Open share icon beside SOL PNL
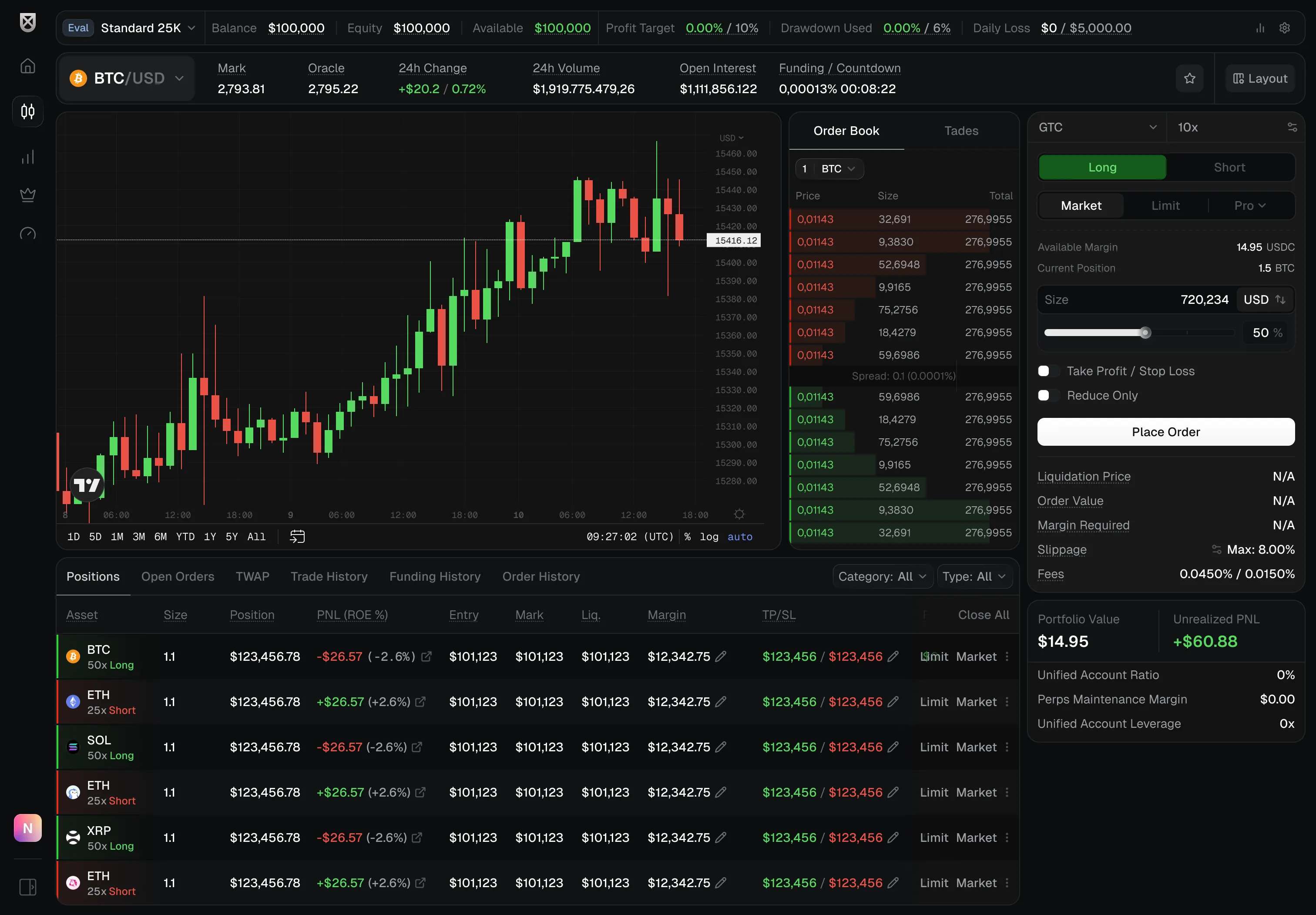This screenshot has width=1316, height=915. coord(417,747)
